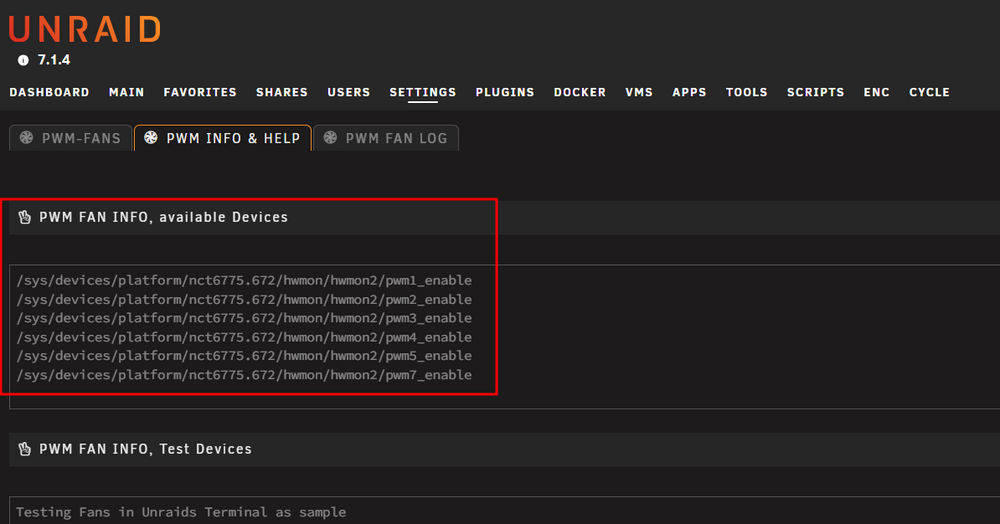Click the pwm3_enable device path

coord(244,318)
